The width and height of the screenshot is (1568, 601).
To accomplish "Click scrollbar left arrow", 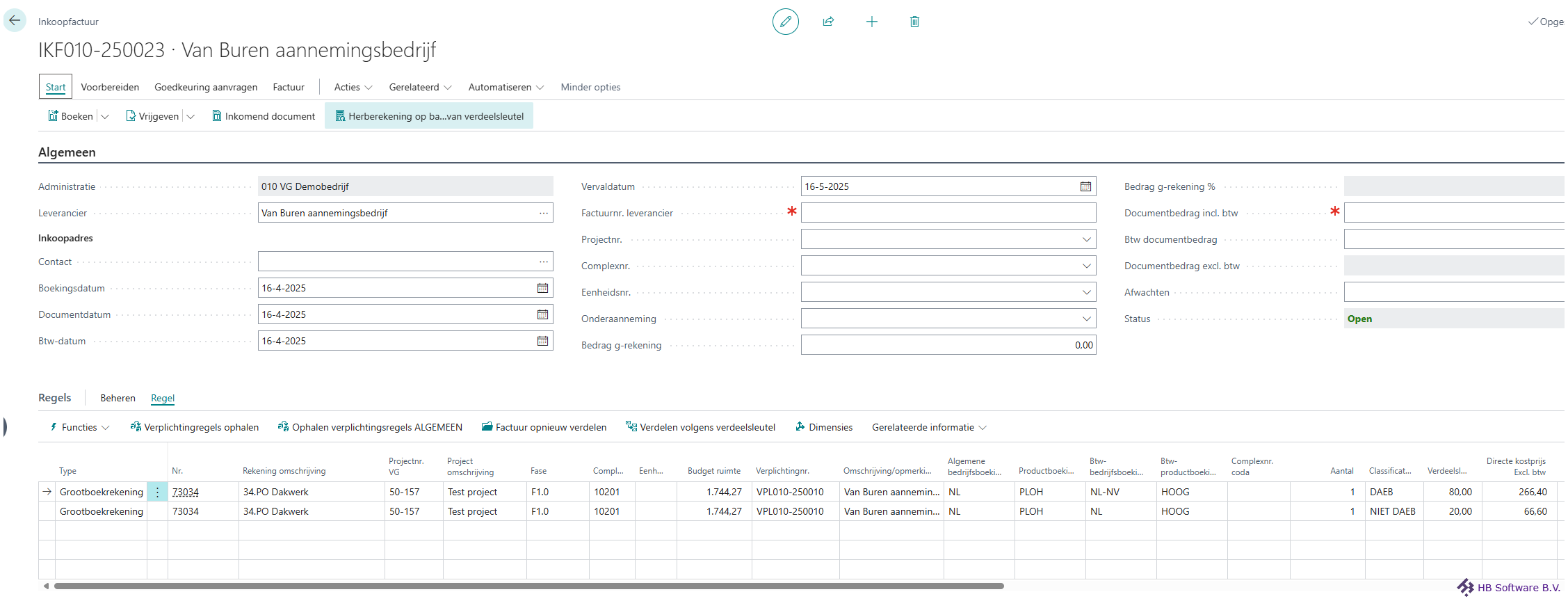I will tap(46, 586).
